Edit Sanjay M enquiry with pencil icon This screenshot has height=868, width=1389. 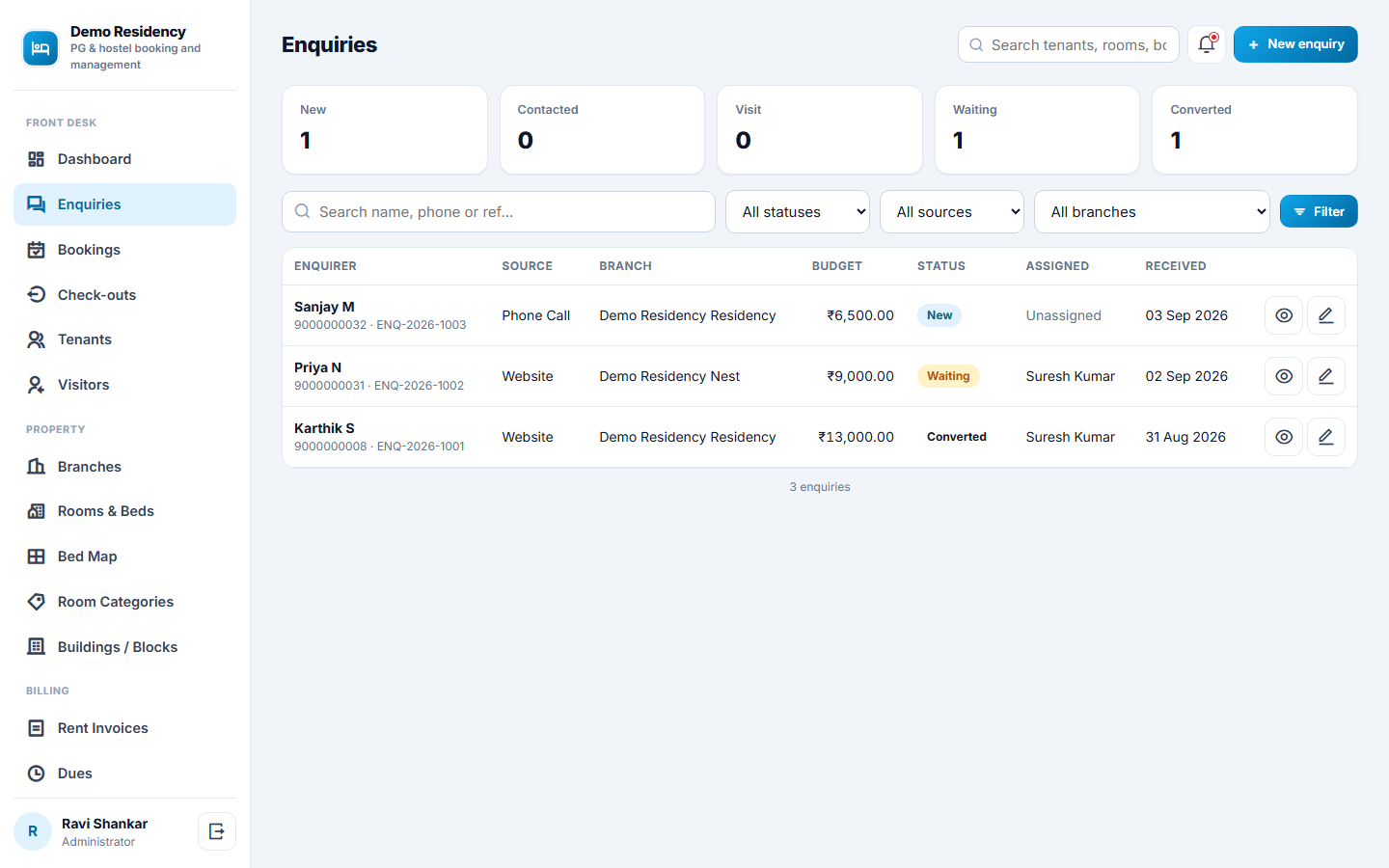[1326, 315]
